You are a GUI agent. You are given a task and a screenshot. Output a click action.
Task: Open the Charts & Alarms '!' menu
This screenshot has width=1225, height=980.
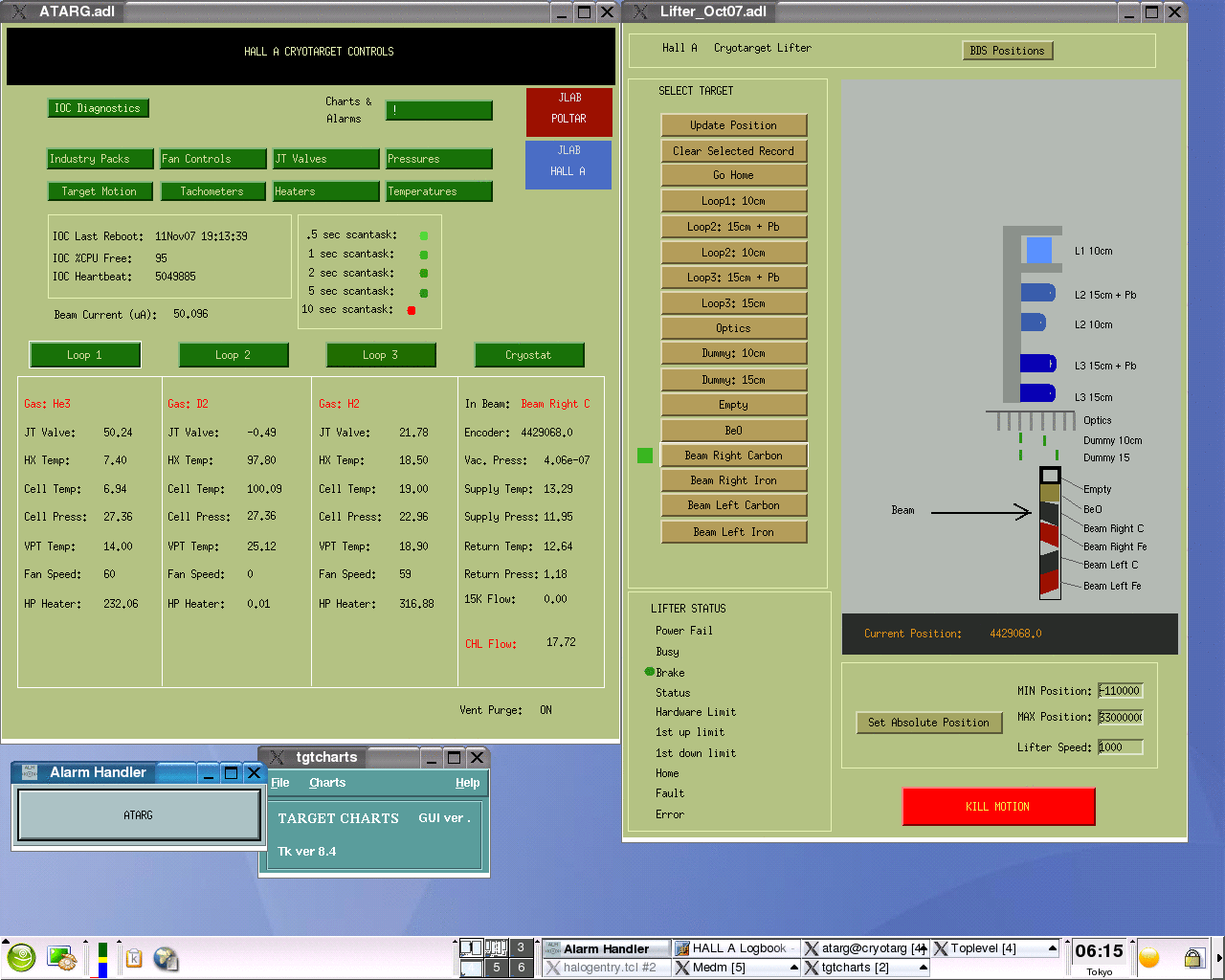439,110
